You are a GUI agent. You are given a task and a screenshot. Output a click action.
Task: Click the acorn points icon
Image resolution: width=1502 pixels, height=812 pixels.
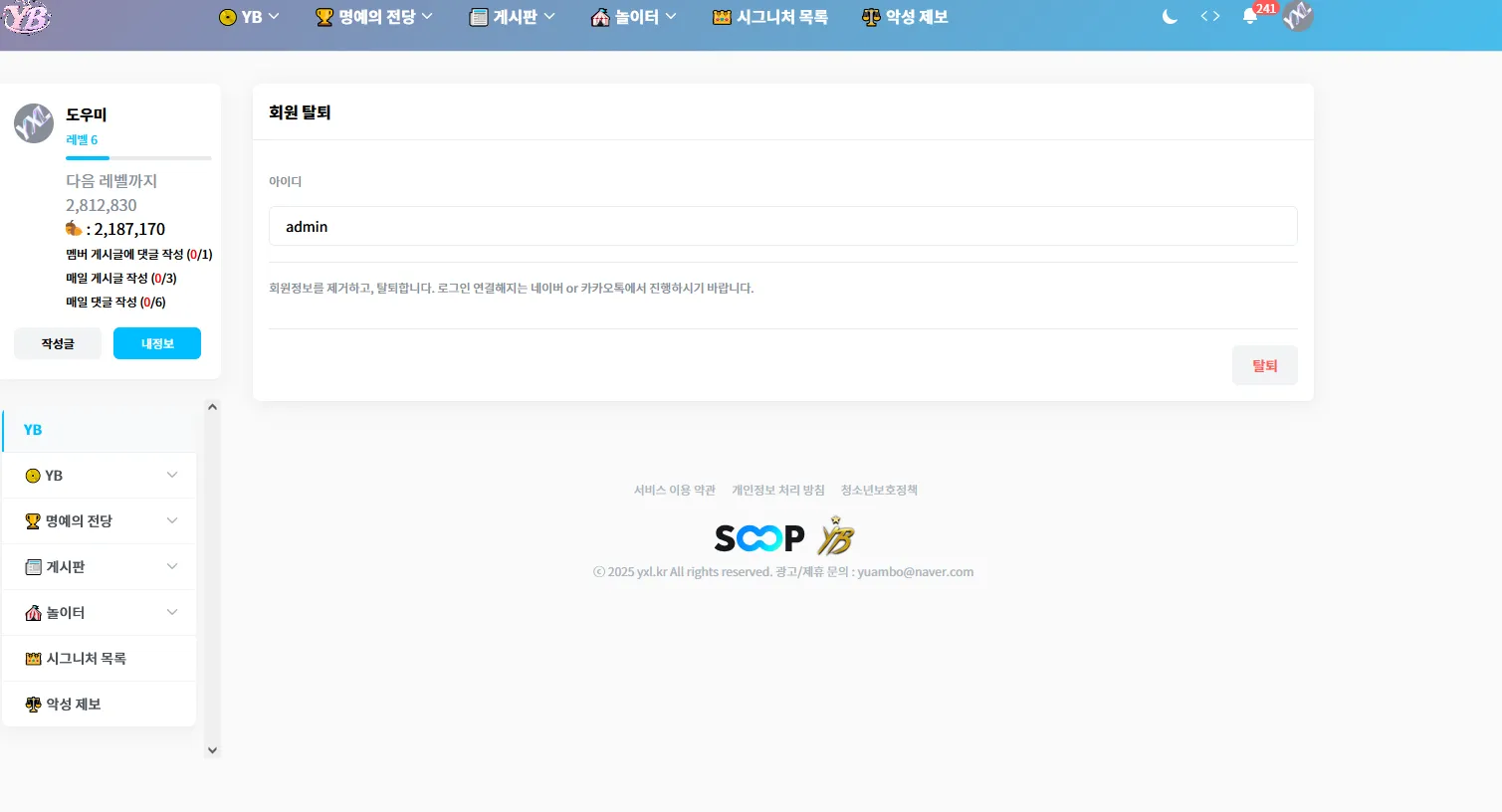tap(74, 229)
